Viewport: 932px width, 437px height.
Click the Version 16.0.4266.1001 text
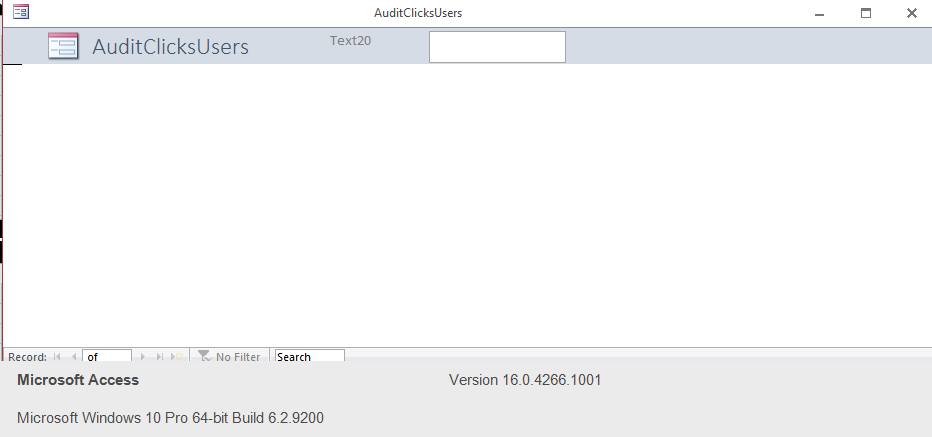525,380
